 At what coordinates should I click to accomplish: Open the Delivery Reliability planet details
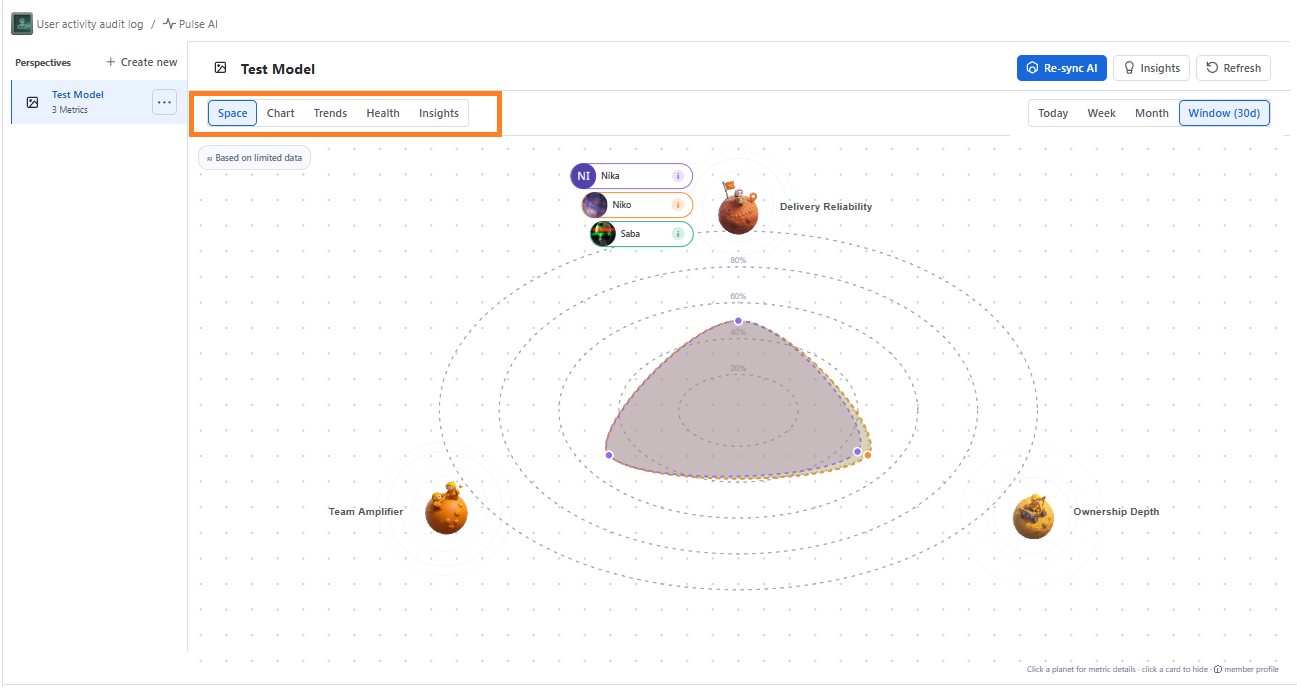click(738, 208)
